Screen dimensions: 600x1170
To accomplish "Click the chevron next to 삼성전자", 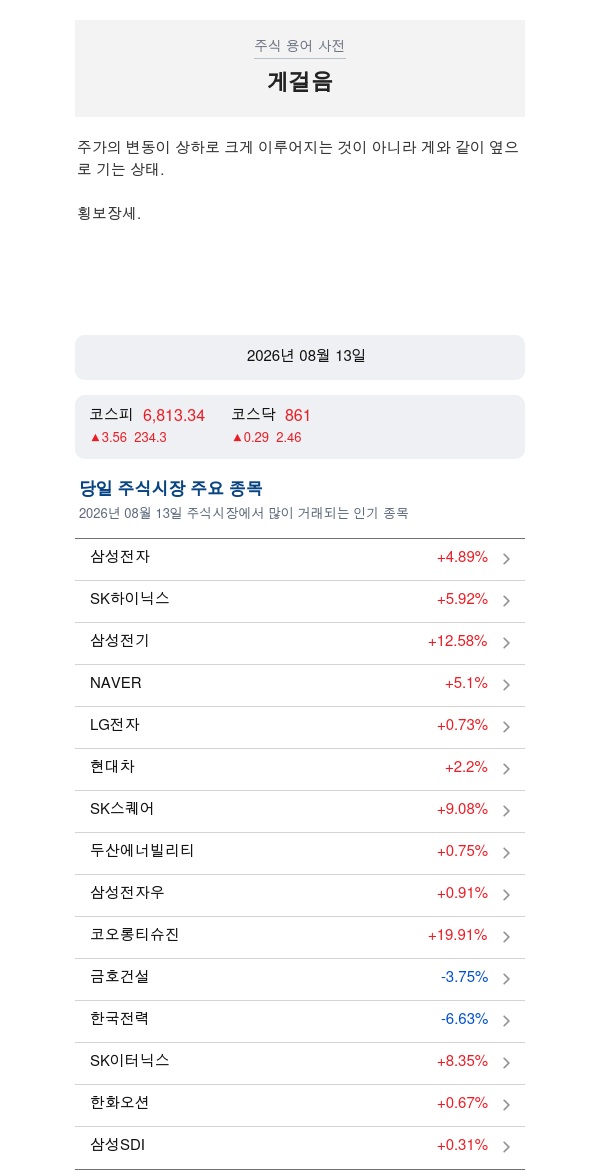I will coord(506,559).
